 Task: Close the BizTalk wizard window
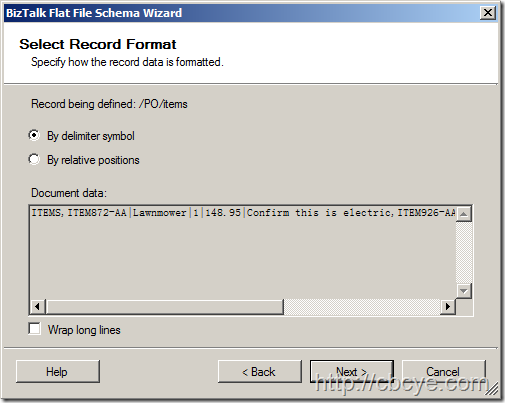coord(488,13)
